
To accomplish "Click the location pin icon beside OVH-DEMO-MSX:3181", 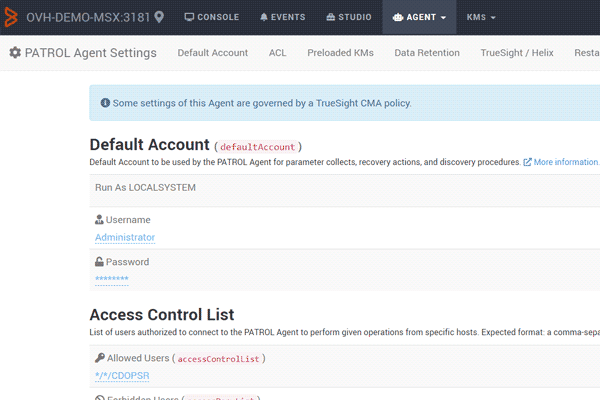I will [x=159, y=17].
